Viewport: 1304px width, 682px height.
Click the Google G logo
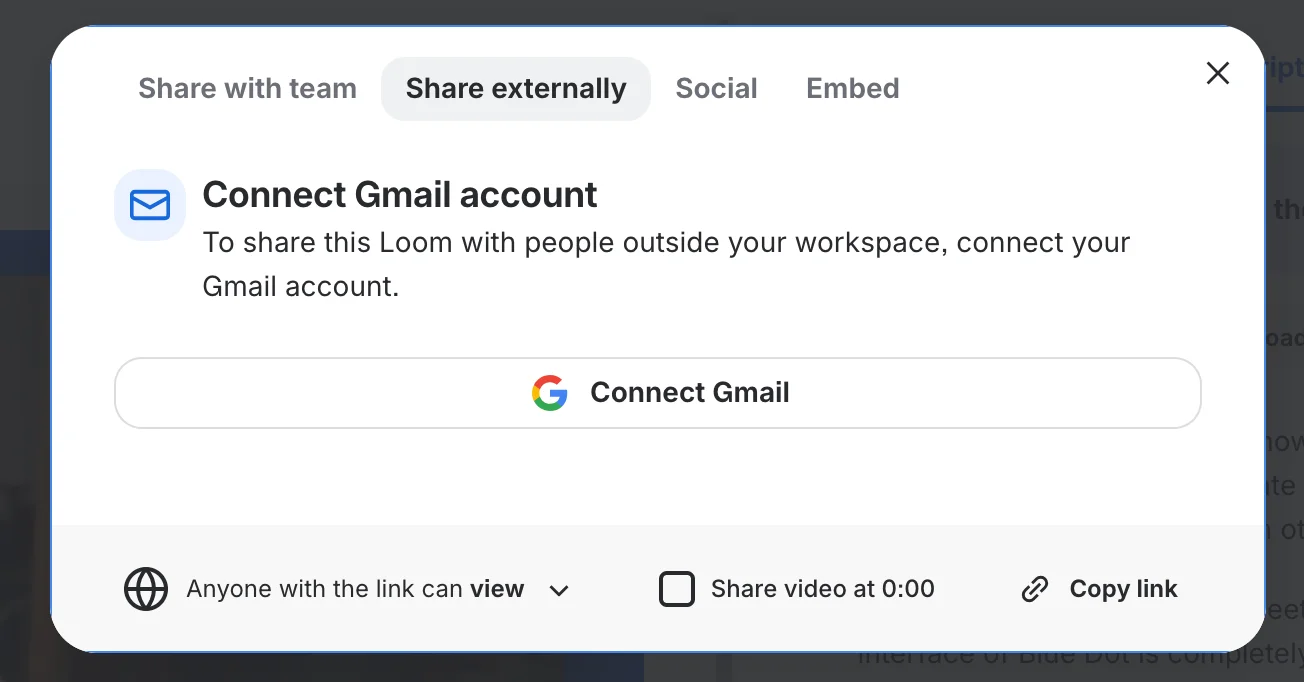pyautogui.click(x=549, y=393)
